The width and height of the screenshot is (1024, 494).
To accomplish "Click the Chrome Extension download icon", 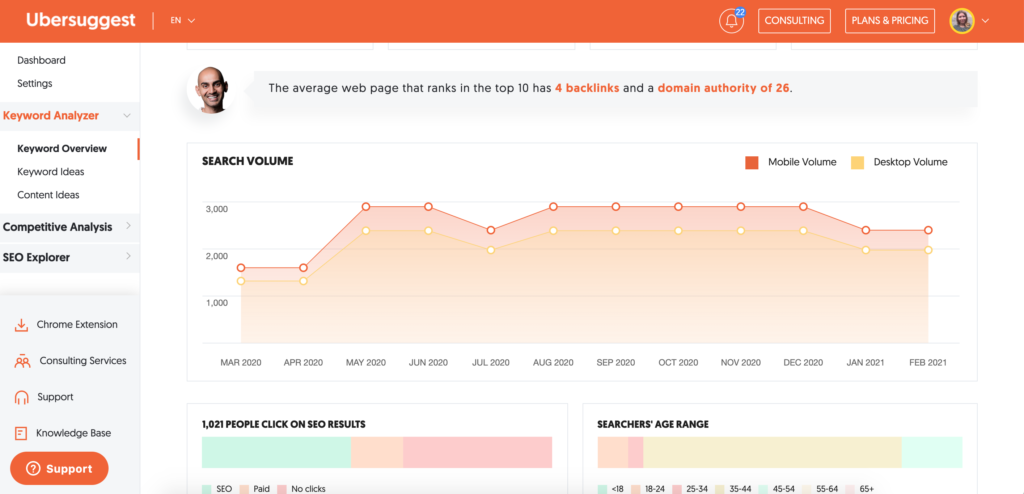I will point(22,325).
